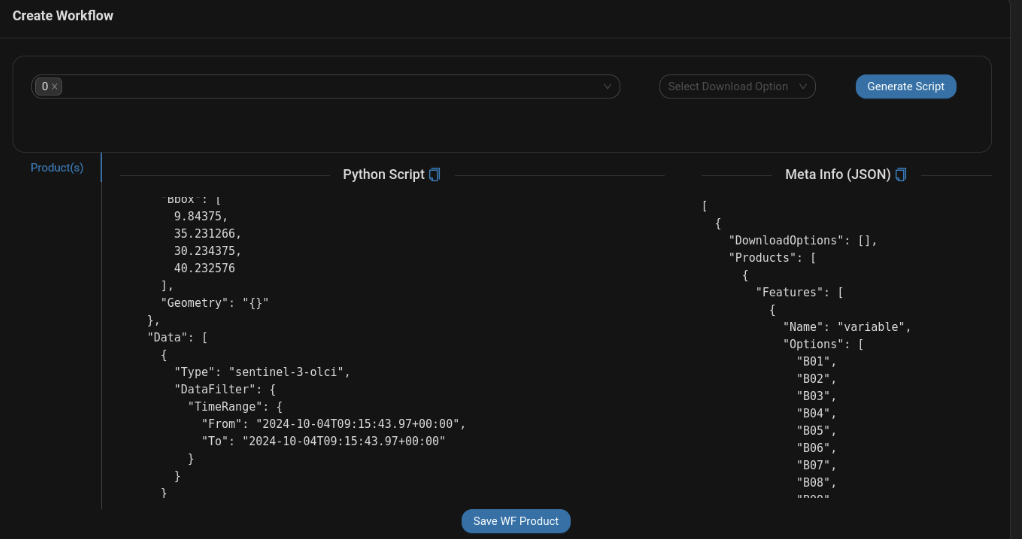The image size is (1022, 539).
Task: Click the "B06" option in JSON
Action: click(816, 448)
